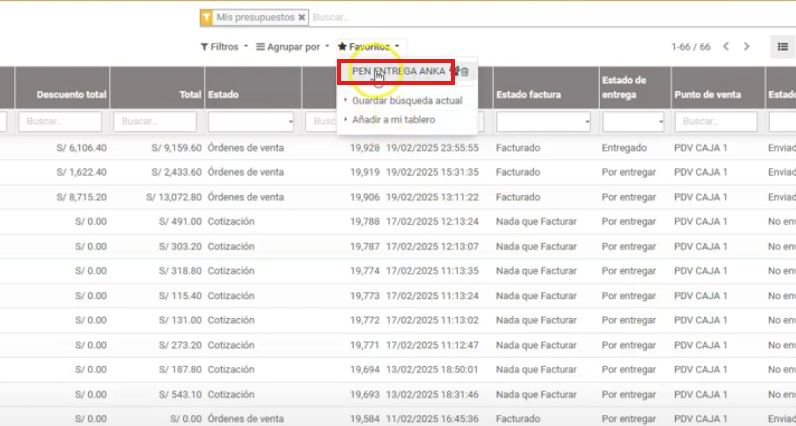The width and height of the screenshot is (796, 426).
Task: Open the order numbered 19,928
Action: point(364,148)
